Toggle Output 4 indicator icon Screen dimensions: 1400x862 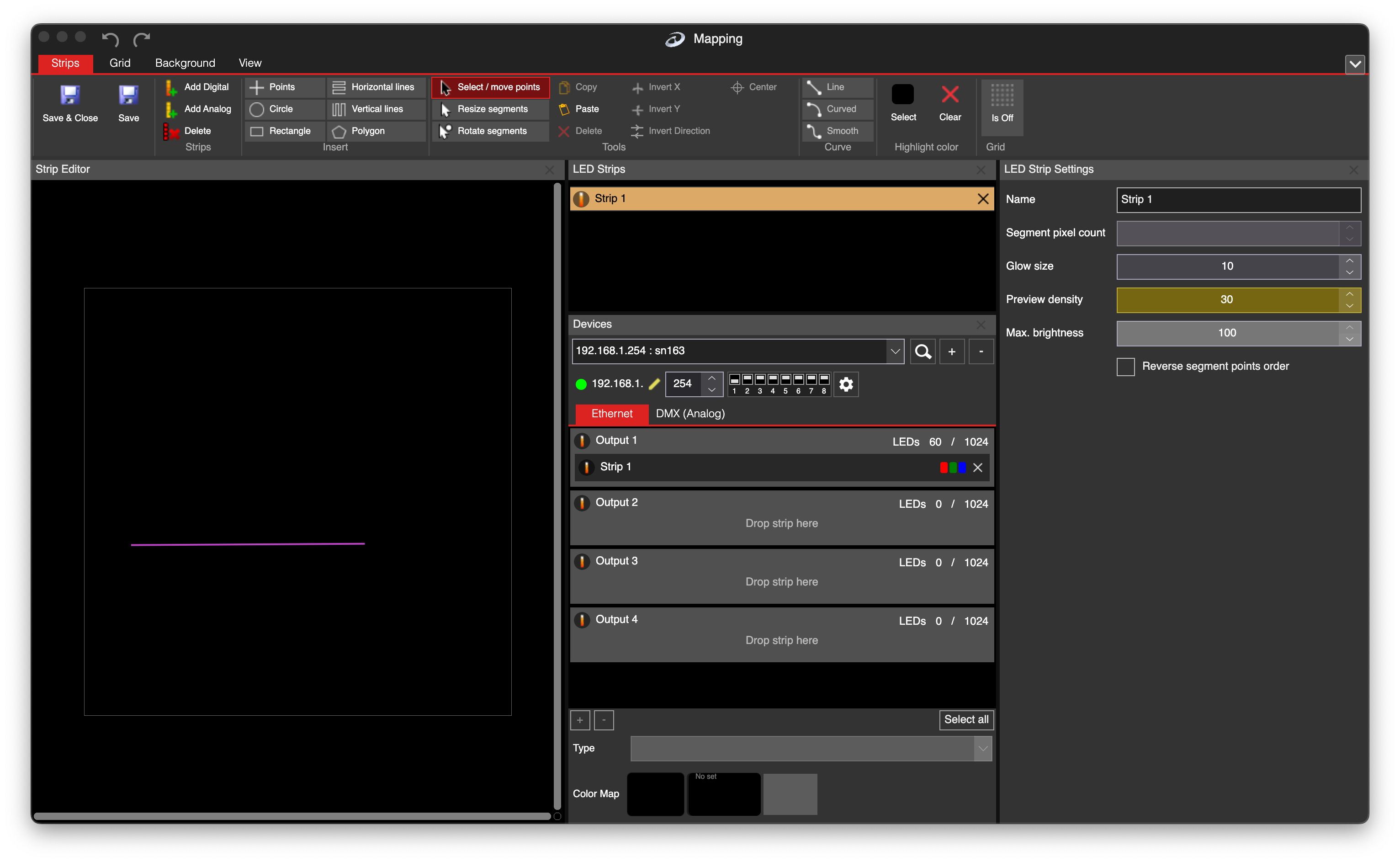point(582,620)
